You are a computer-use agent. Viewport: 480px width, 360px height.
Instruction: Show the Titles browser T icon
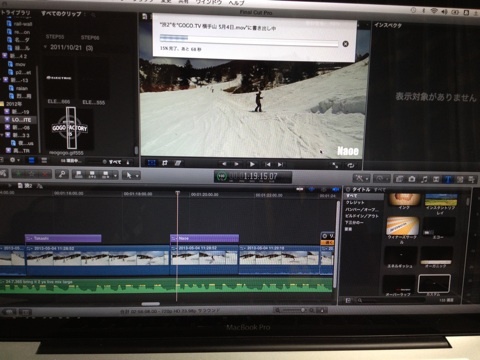(448, 180)
